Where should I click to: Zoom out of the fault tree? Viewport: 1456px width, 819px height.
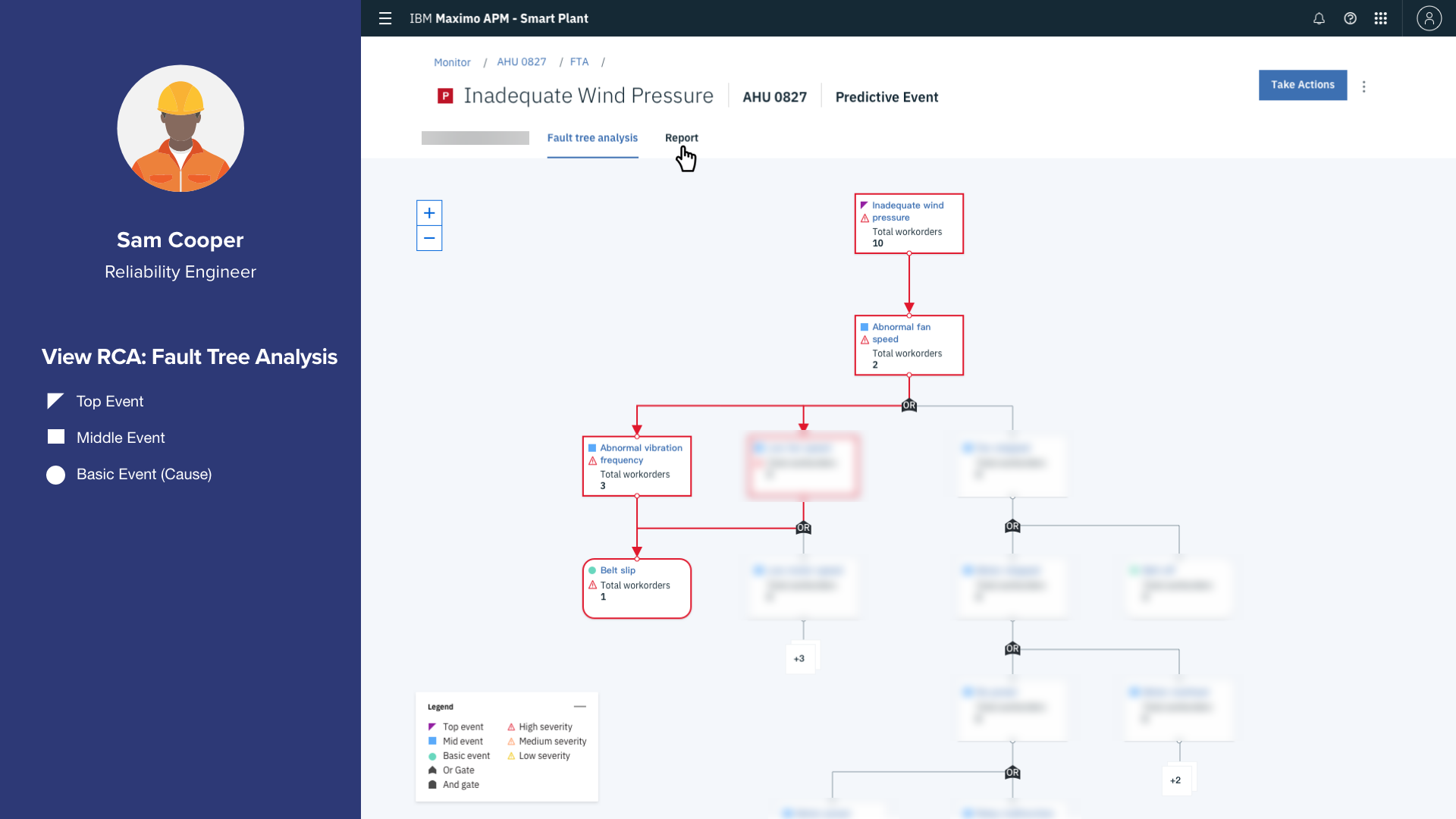pyautogui.click(x=429, y=238)
